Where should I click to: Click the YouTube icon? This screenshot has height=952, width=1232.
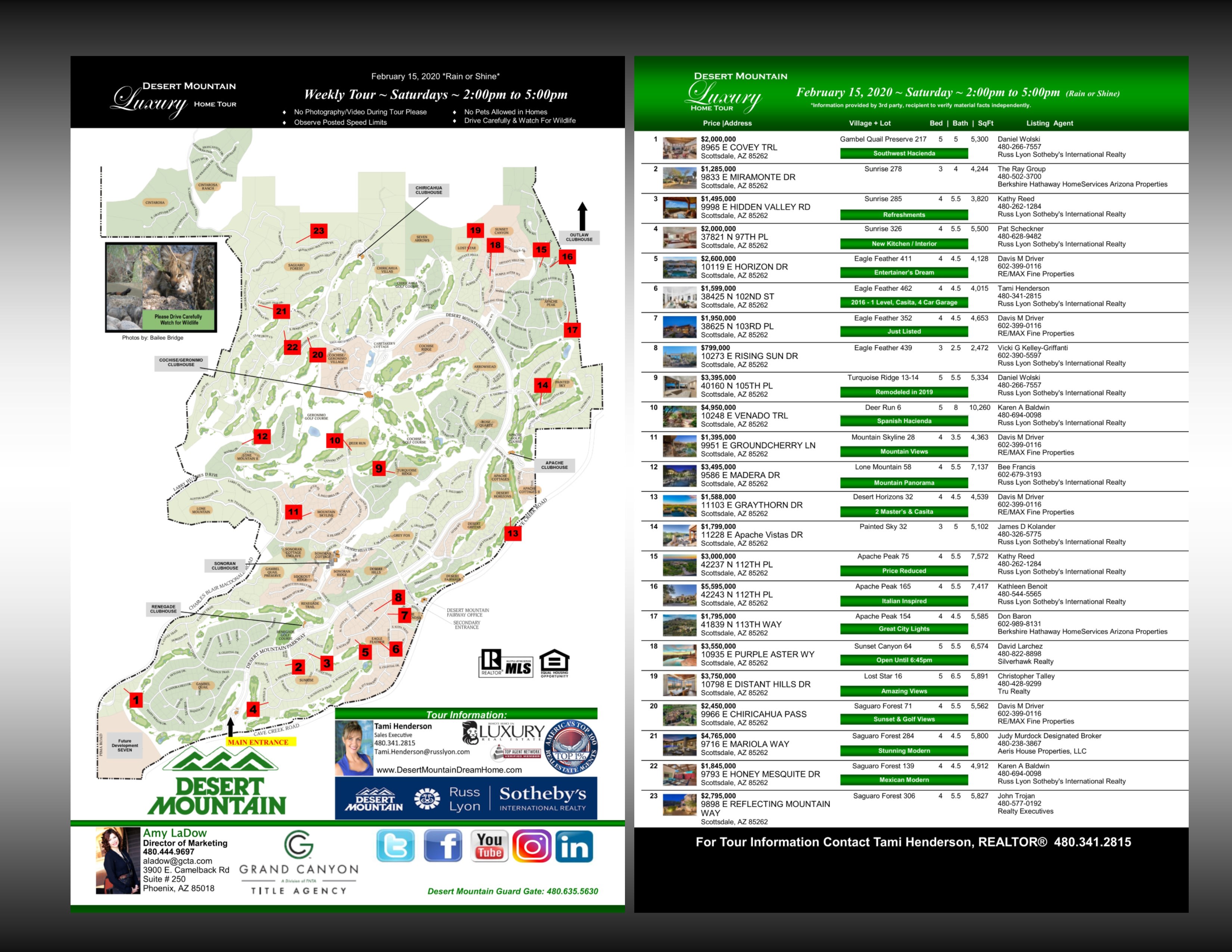click(489, 846)
